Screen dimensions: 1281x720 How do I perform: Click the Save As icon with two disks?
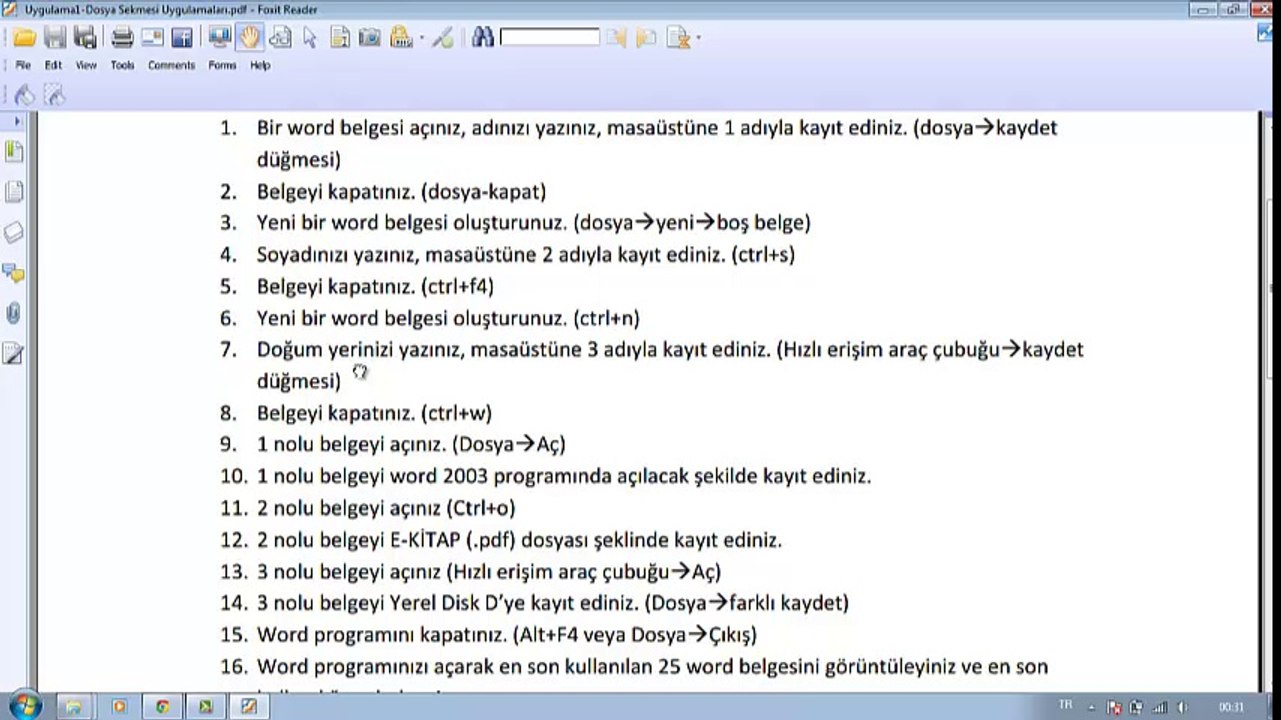(86, 38)
